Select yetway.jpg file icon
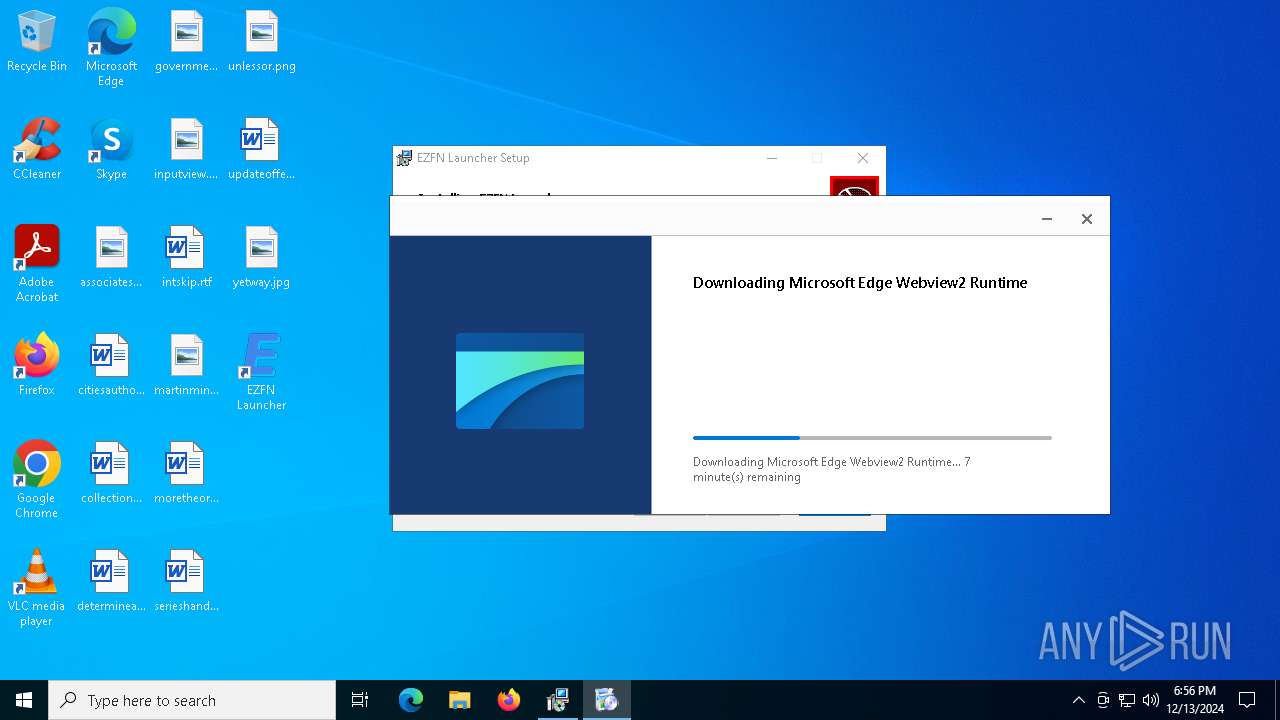The image size is (1280, 720). click(261, 258)
